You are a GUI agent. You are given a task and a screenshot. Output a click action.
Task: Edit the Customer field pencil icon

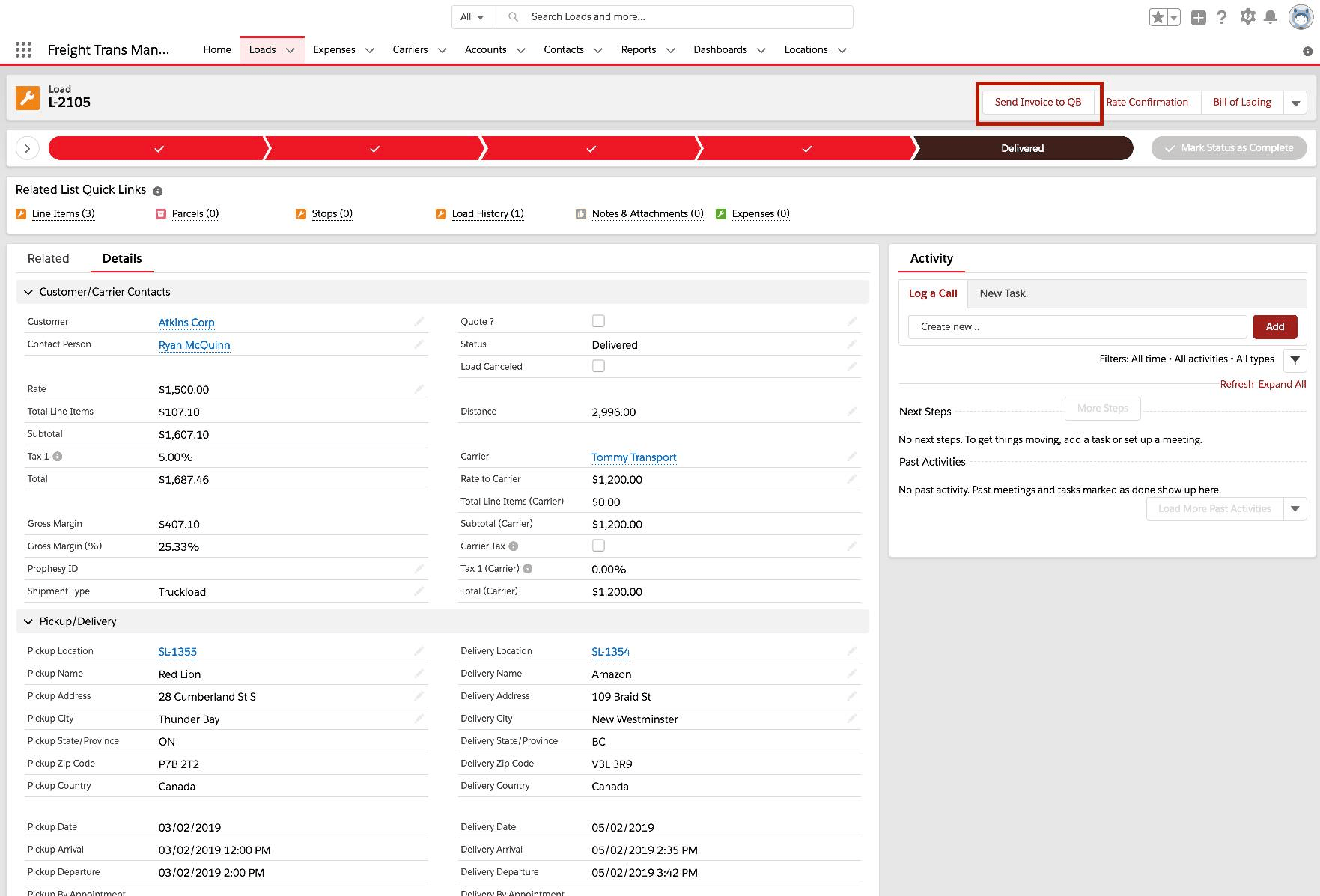pos(419,322)
